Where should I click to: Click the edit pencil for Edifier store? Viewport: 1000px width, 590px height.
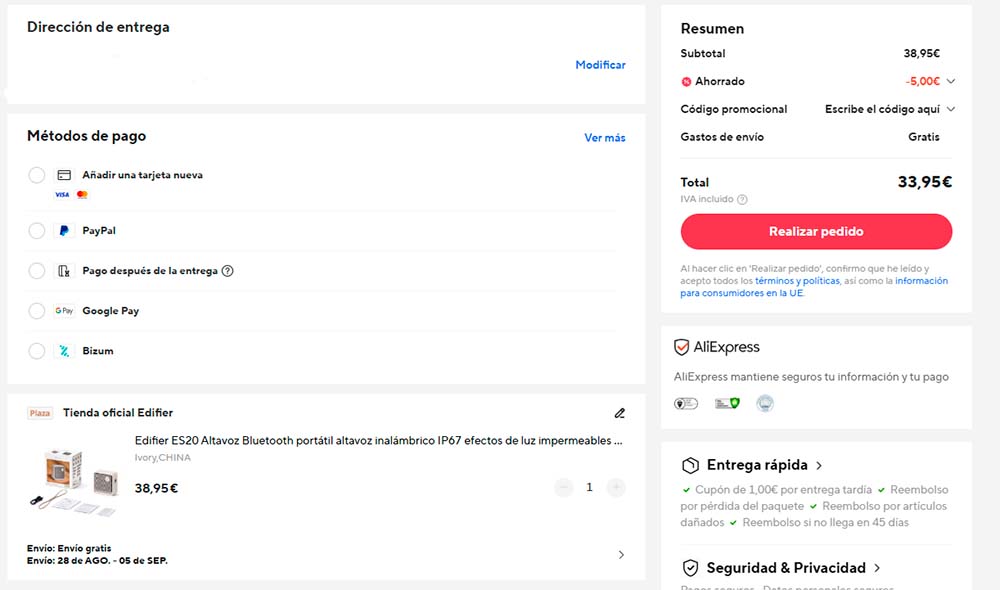tap(619, 413)
